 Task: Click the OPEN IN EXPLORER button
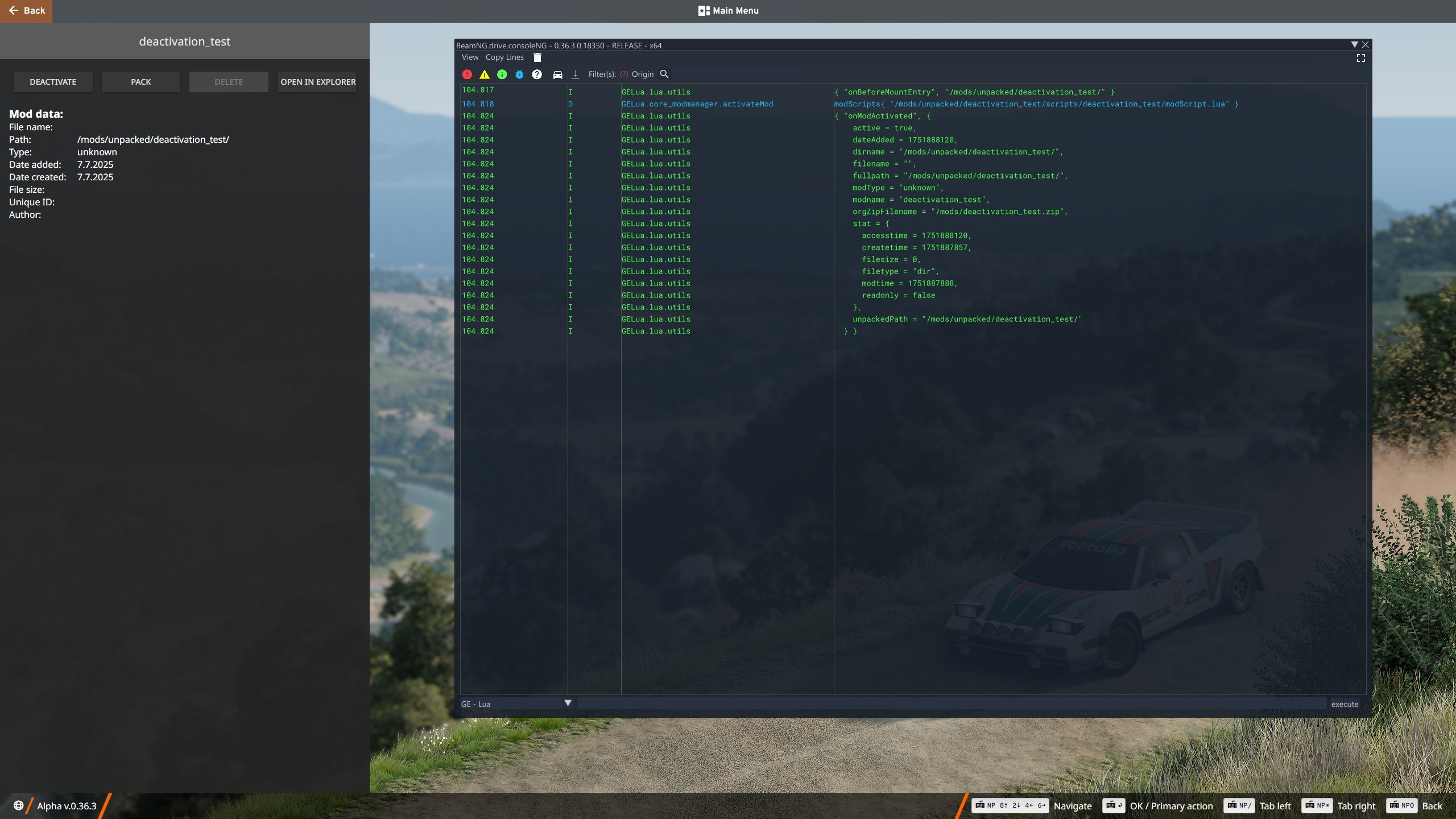point(317,82)
